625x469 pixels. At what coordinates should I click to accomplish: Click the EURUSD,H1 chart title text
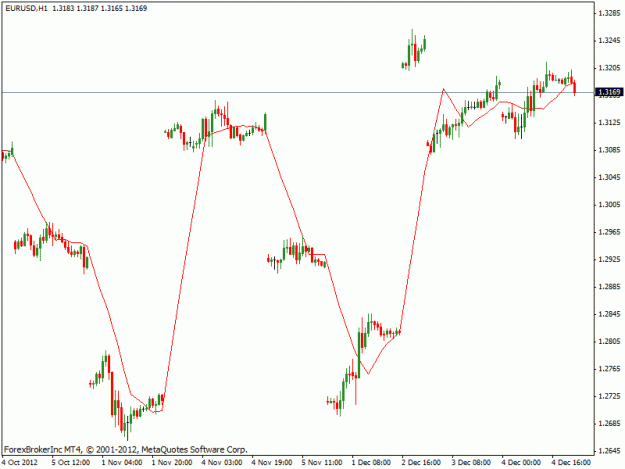coord(26,8)
